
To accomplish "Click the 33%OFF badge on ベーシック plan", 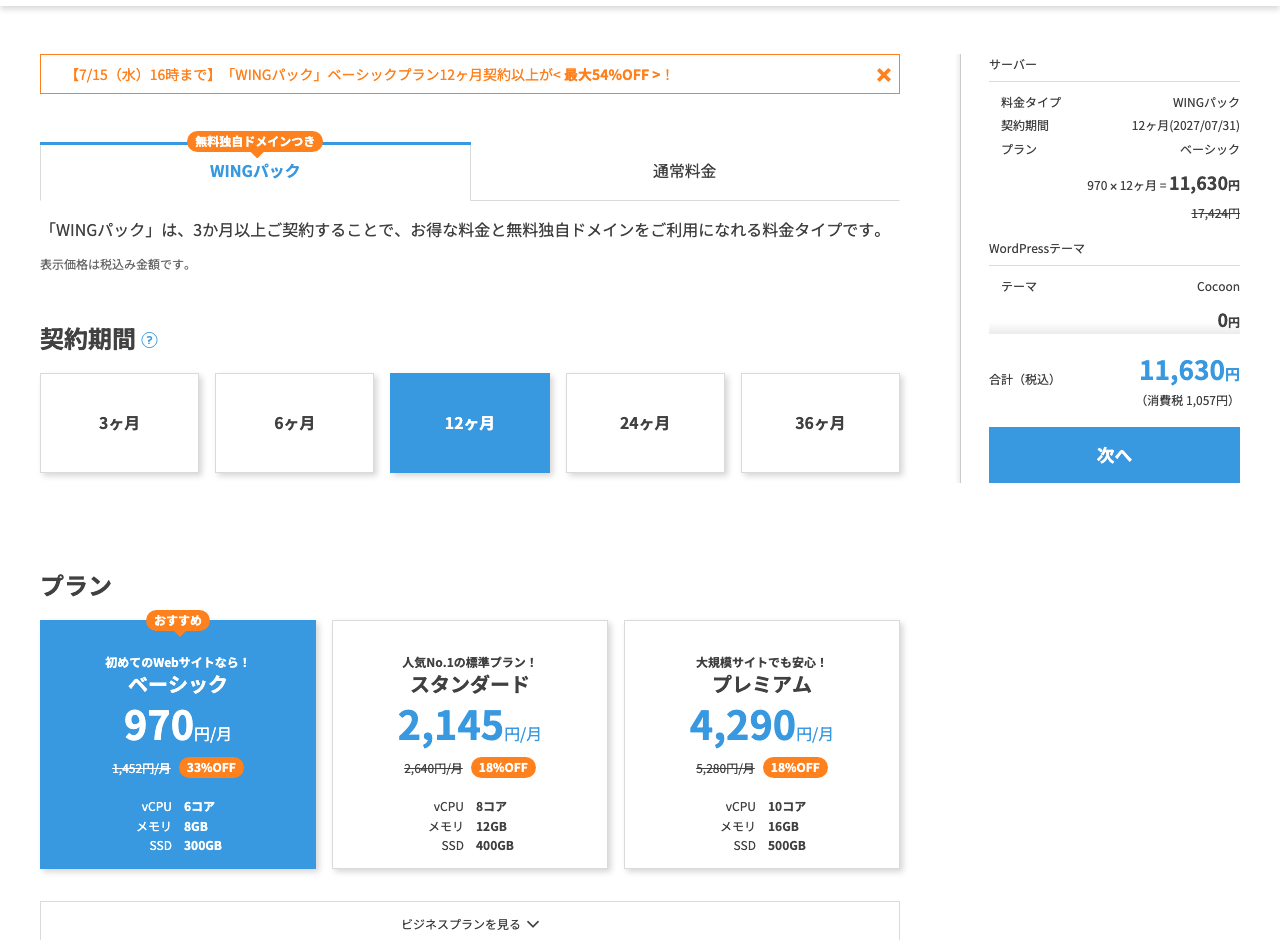I will (x=211, y=768).
